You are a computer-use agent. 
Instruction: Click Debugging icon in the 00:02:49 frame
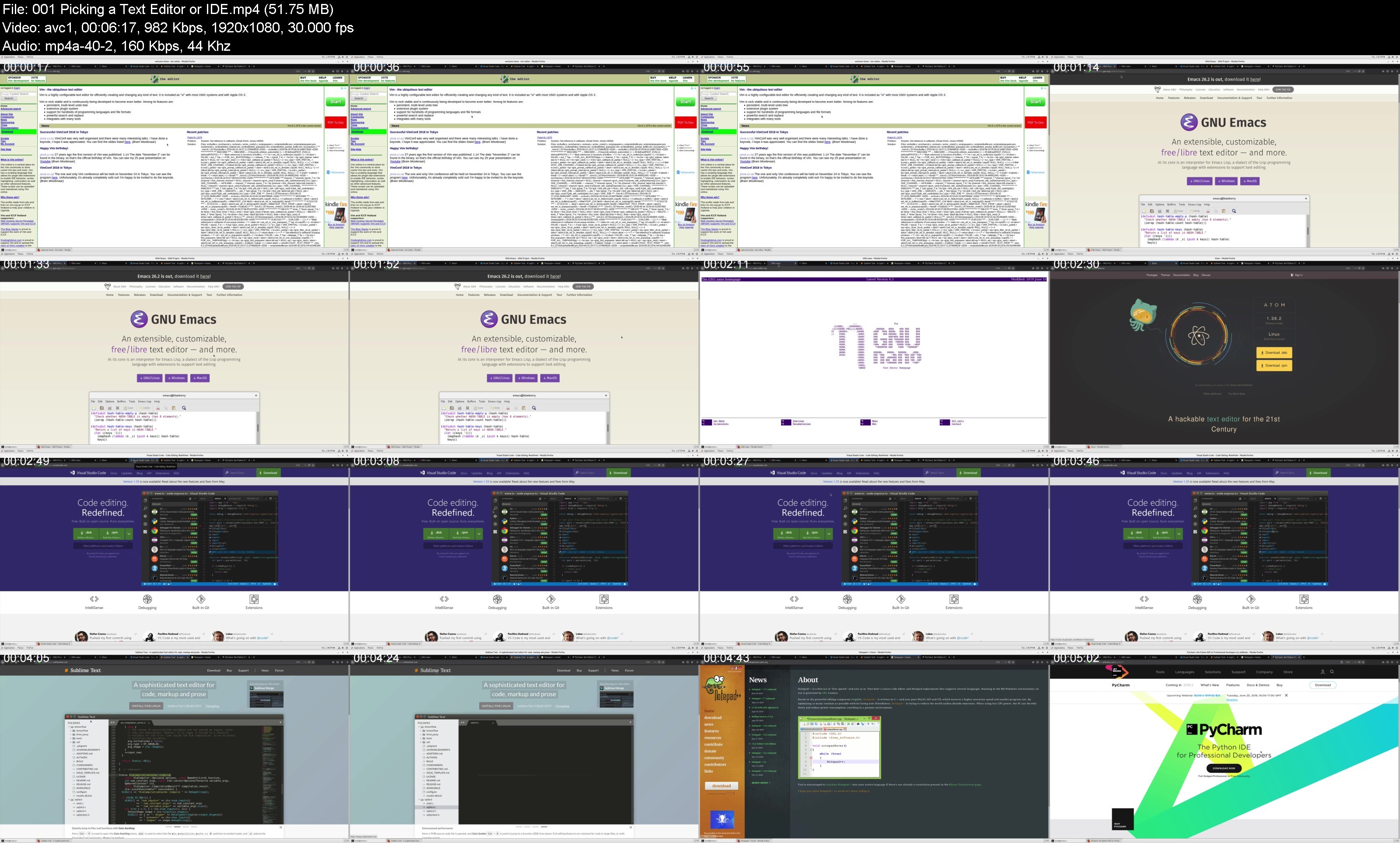click(147, 599)
